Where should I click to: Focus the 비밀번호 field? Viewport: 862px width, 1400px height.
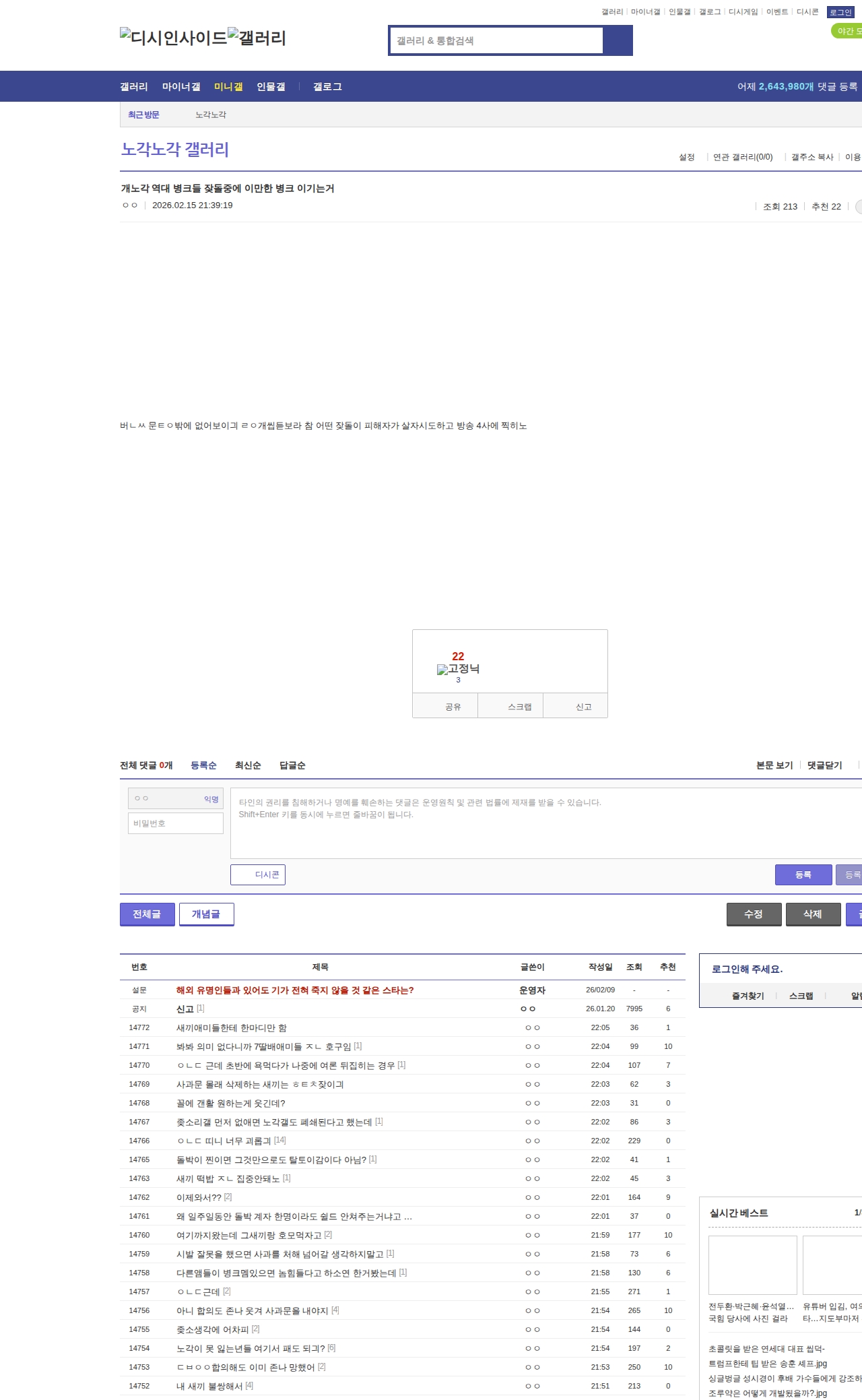[x=176, y=823]
